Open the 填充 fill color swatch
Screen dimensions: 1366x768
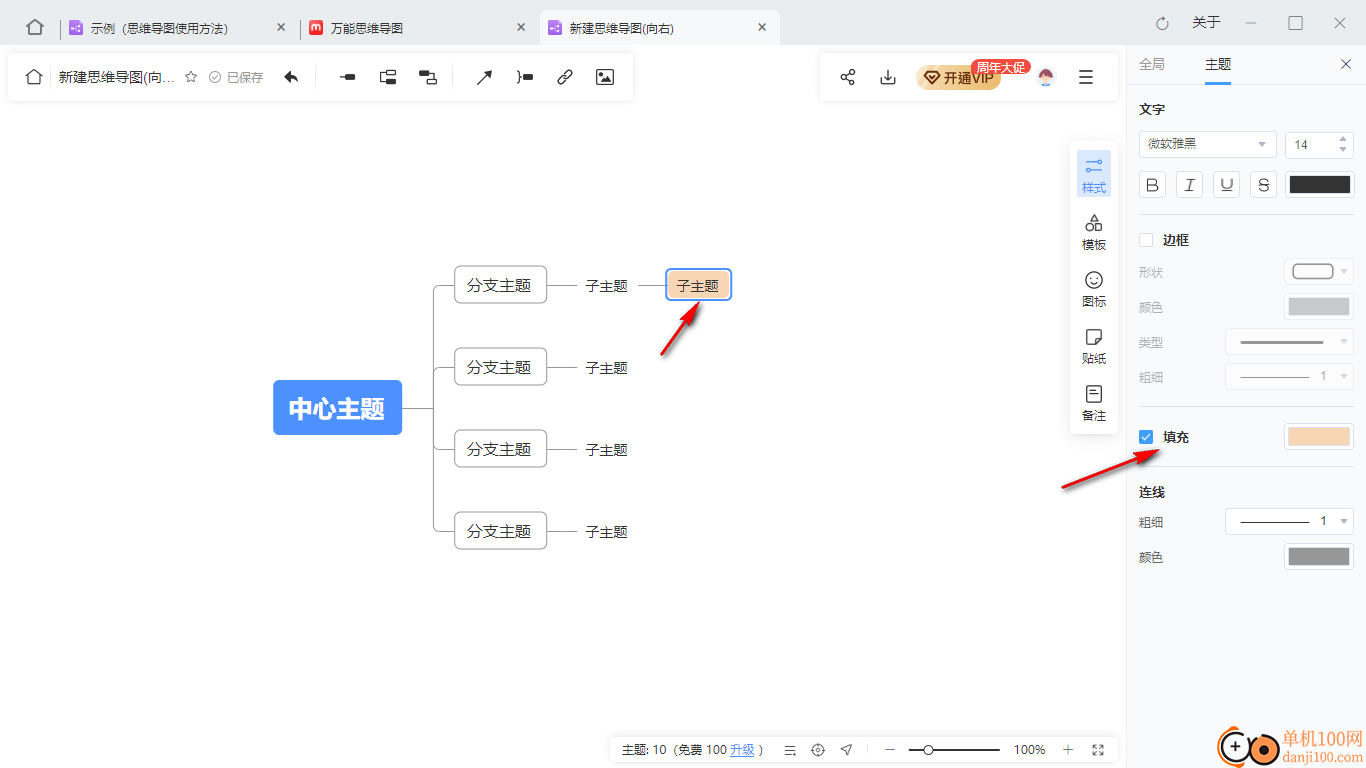click(x=1319, y=437)
